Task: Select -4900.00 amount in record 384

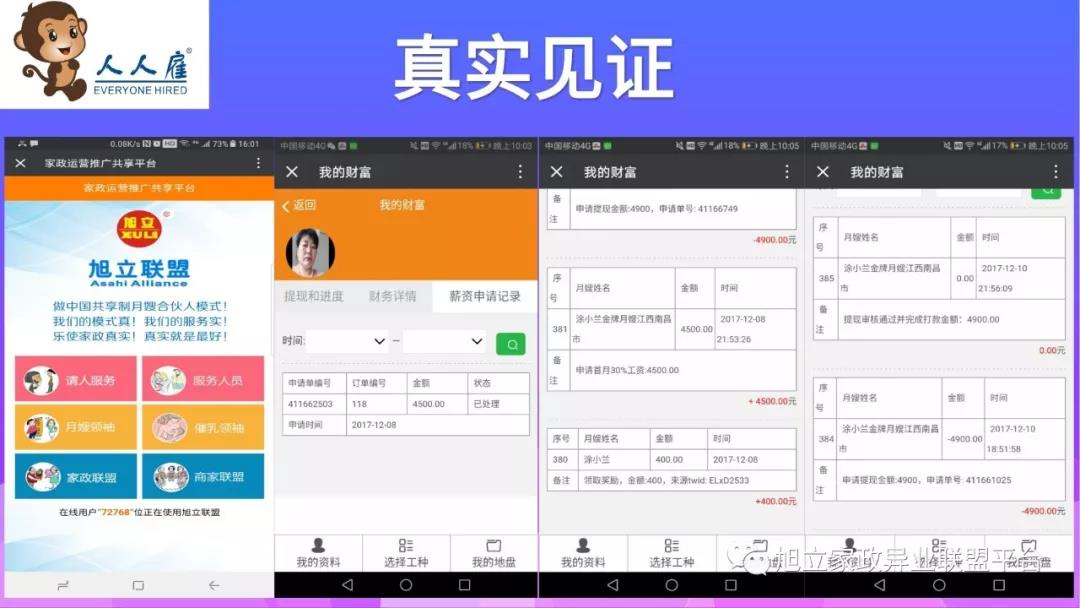Action: coord(964,439)
